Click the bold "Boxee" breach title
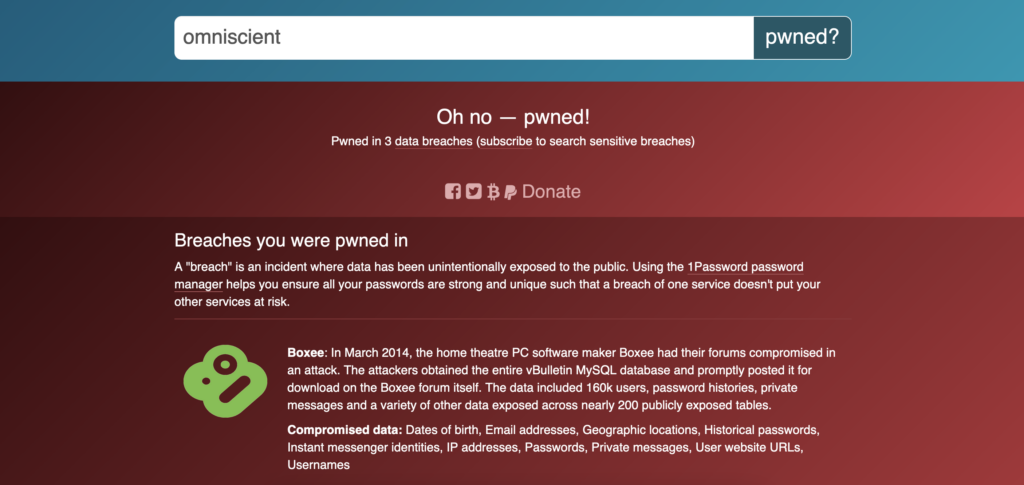1024x485 pixels. pos(305,353)
